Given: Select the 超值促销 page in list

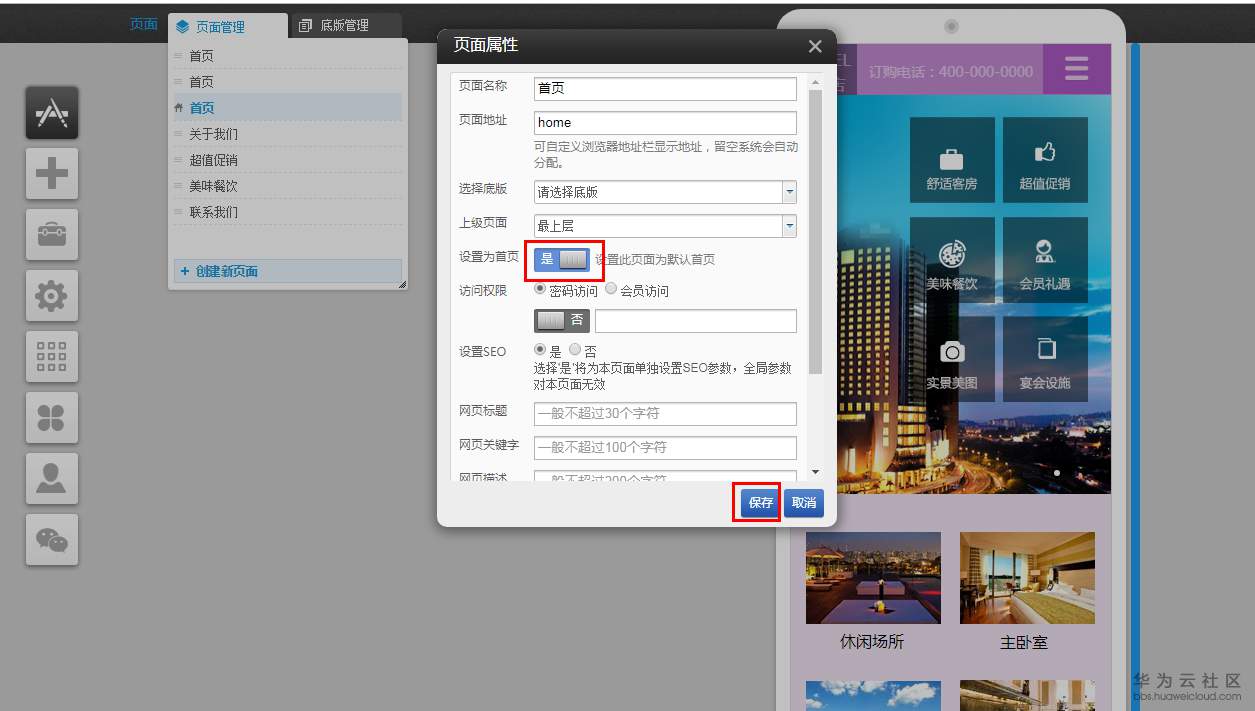Looking at the screenshot, I should (288, 160).
